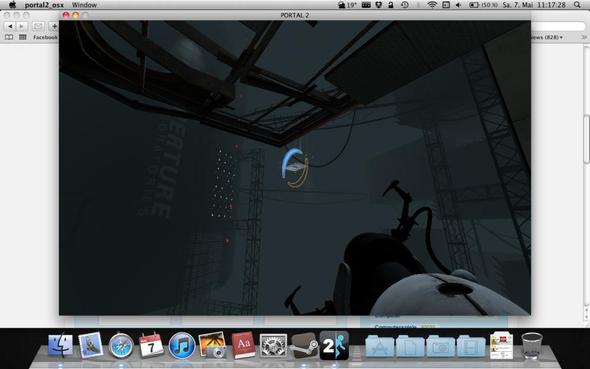The height and width of the screenshot is (369, 590).
Task: Open the Time Machine menu bar icon
Action: [405, 5]
